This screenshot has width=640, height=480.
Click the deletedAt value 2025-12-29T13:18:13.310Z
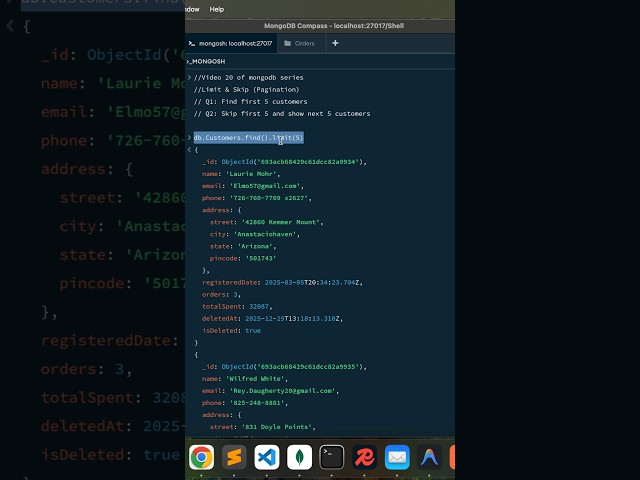click(x=294, y=319)
